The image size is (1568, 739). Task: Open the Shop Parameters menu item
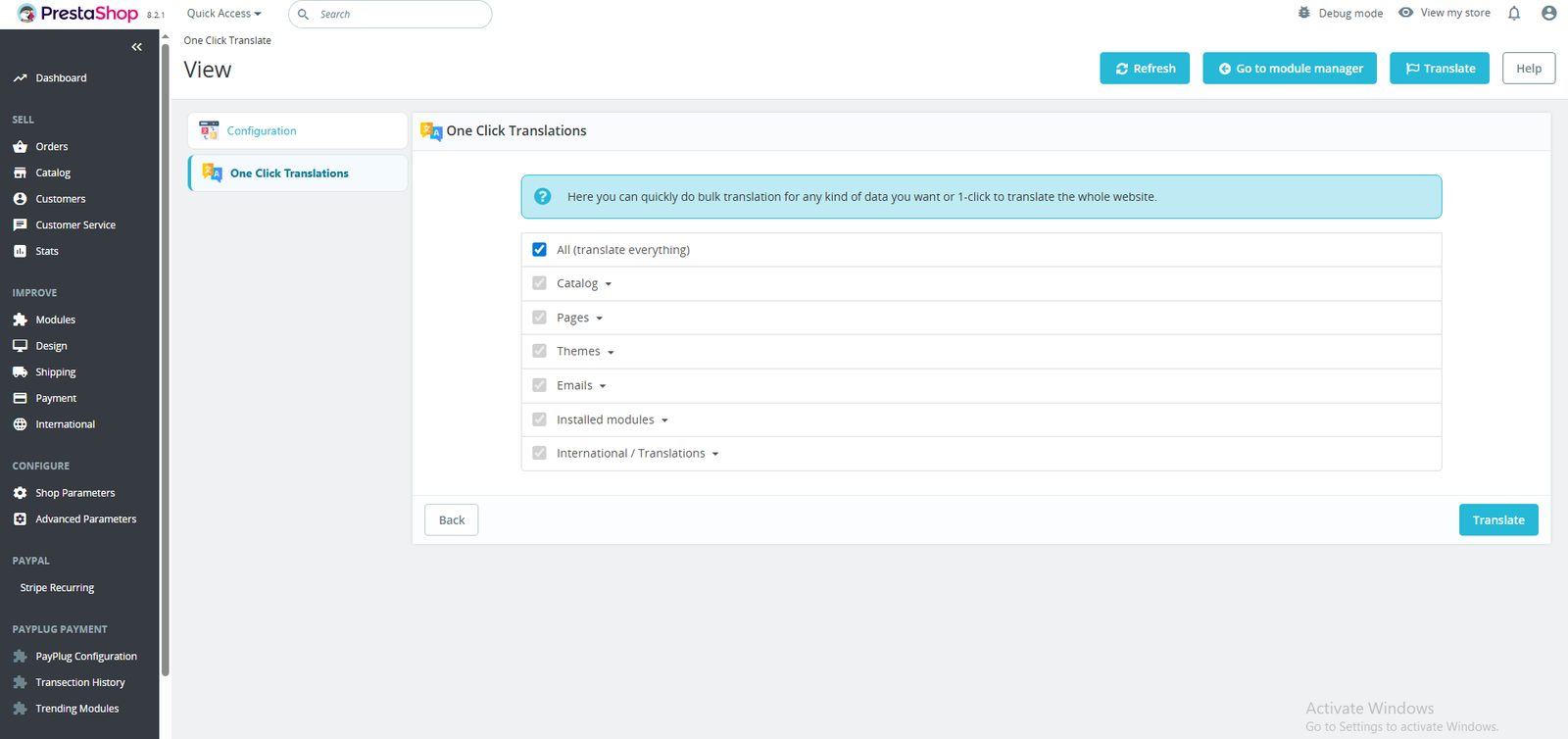[75, 493]
